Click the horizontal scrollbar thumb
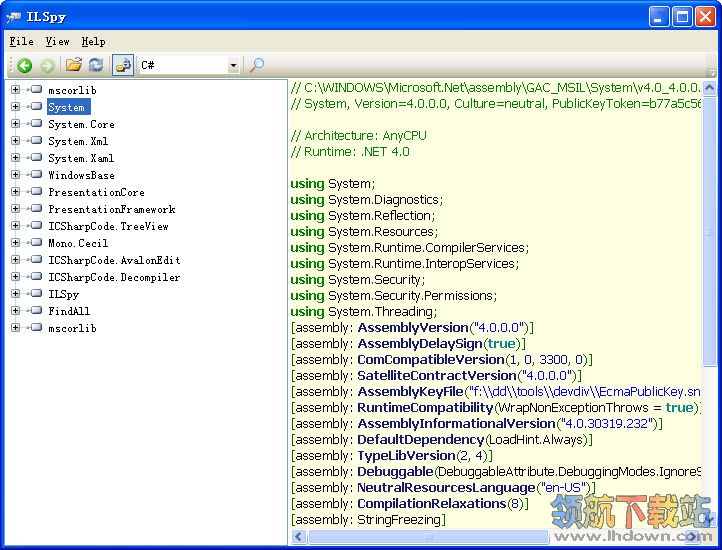Screen dimensions: 722x550 click(428, 537)
